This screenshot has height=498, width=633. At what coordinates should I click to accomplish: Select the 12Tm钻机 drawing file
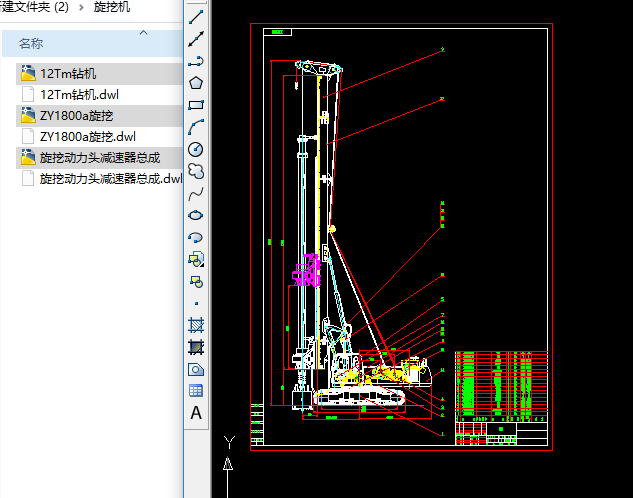click(x=68, y=74)
